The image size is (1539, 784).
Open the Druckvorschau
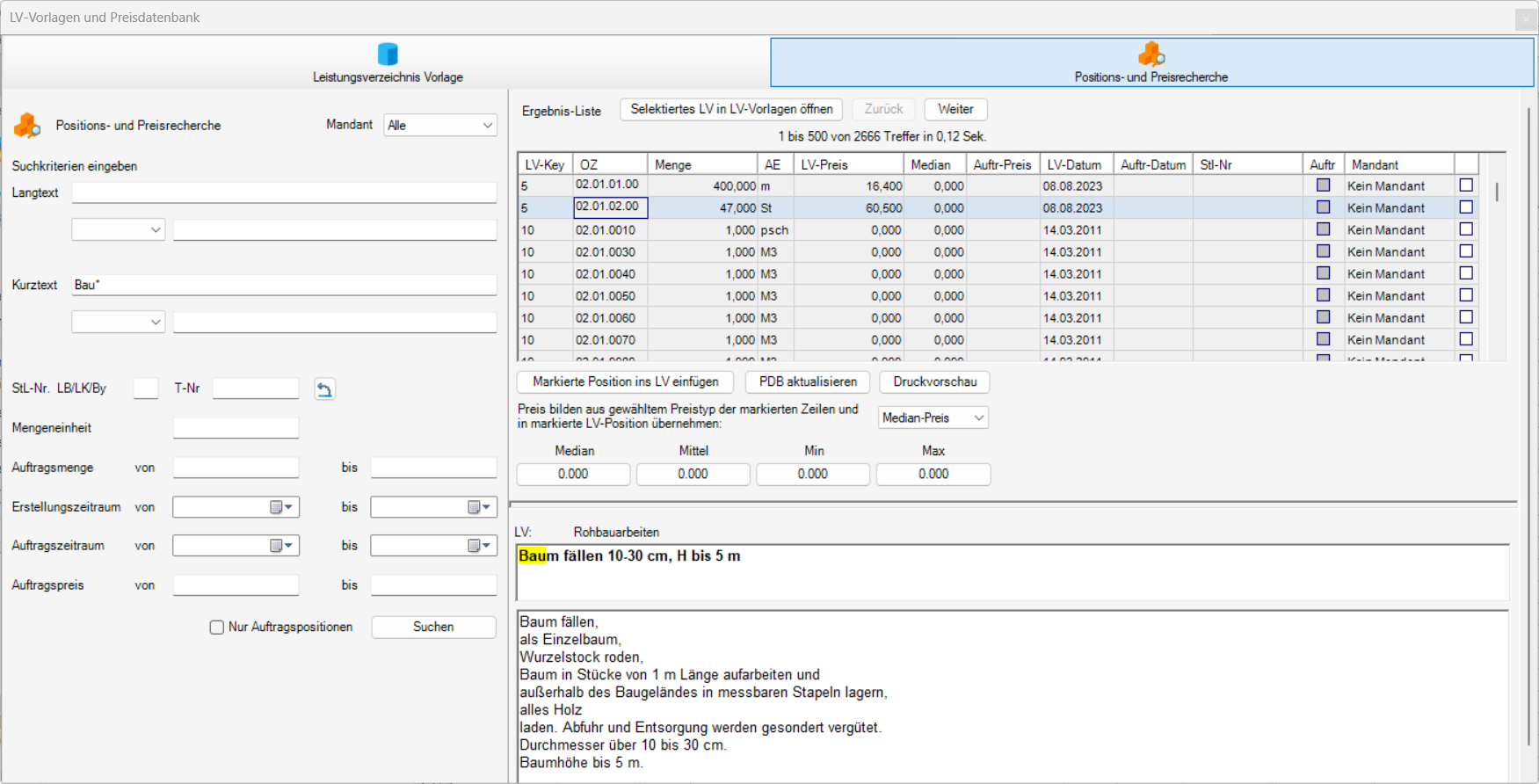tap(934, 382)
